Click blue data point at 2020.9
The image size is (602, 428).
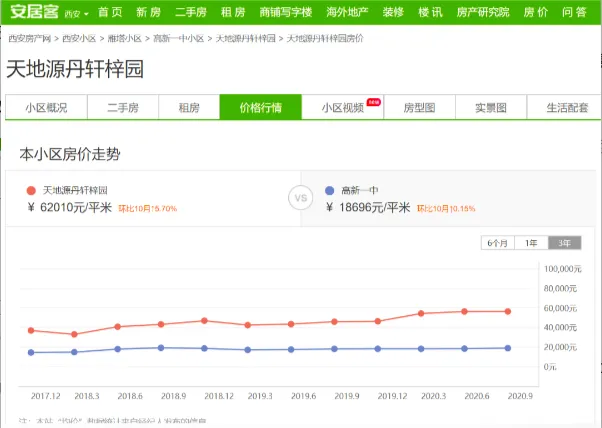(508, 348)
